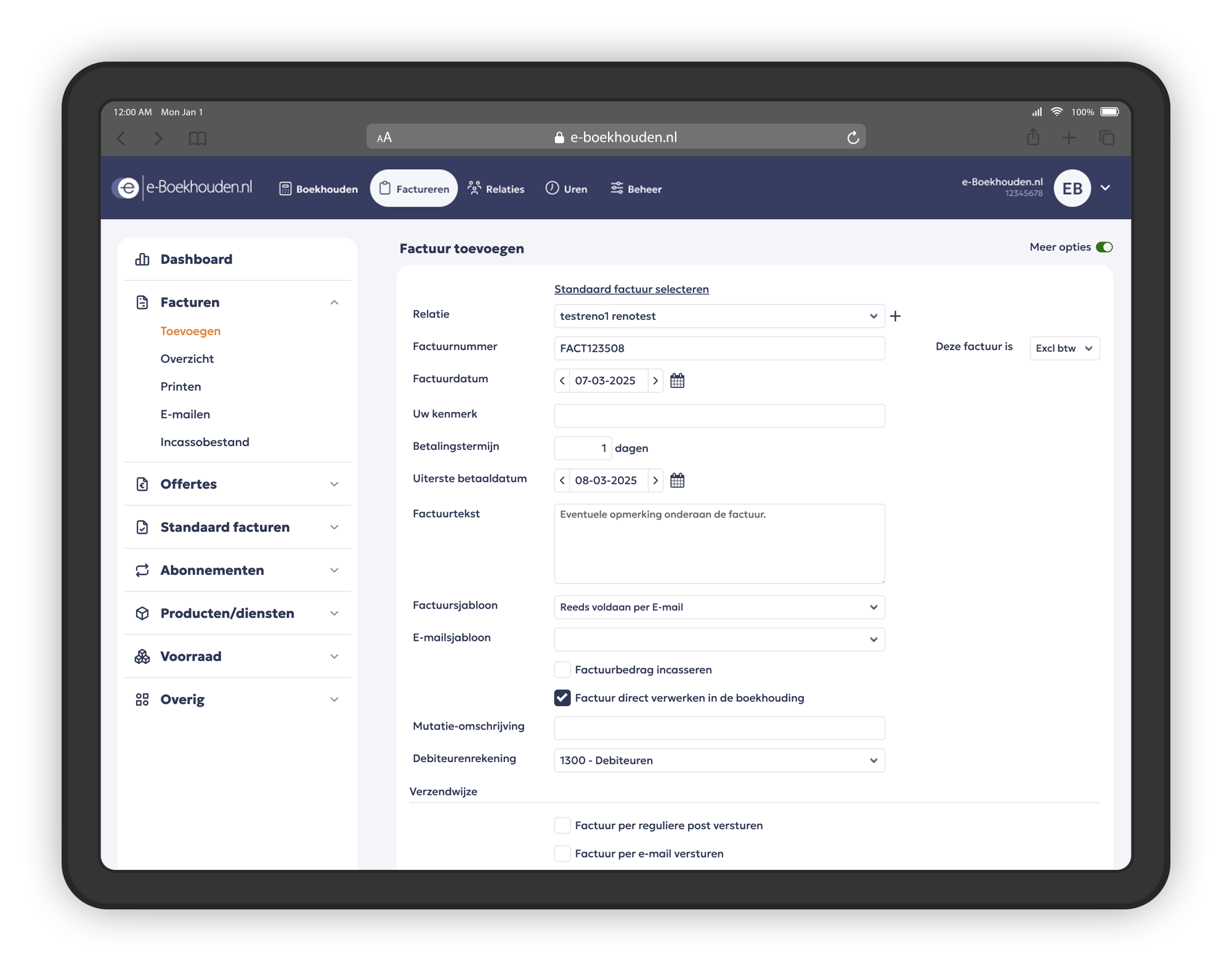Click the Standaard factuur selecteren link
This screenshot has height=971, width=1232.
tap(631, 288)
